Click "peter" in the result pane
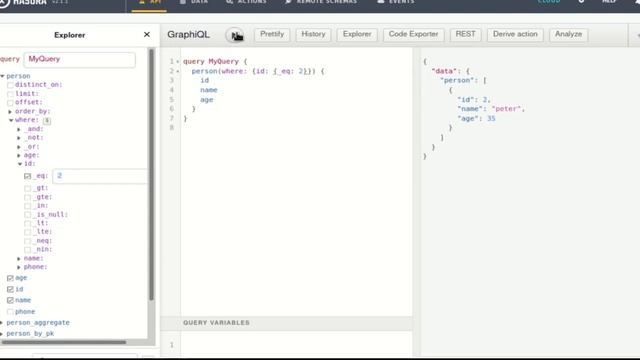640x360 pixels. click(x=507, y=109)
